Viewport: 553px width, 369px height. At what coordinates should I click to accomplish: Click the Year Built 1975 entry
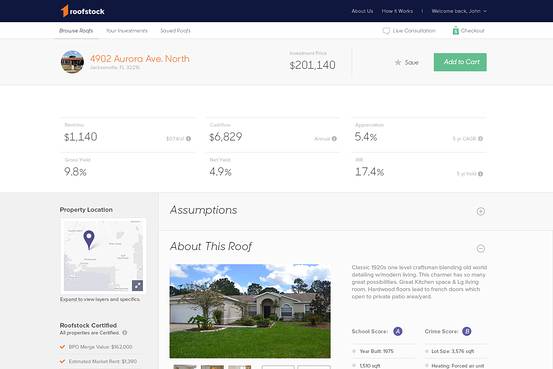[376, 351]
